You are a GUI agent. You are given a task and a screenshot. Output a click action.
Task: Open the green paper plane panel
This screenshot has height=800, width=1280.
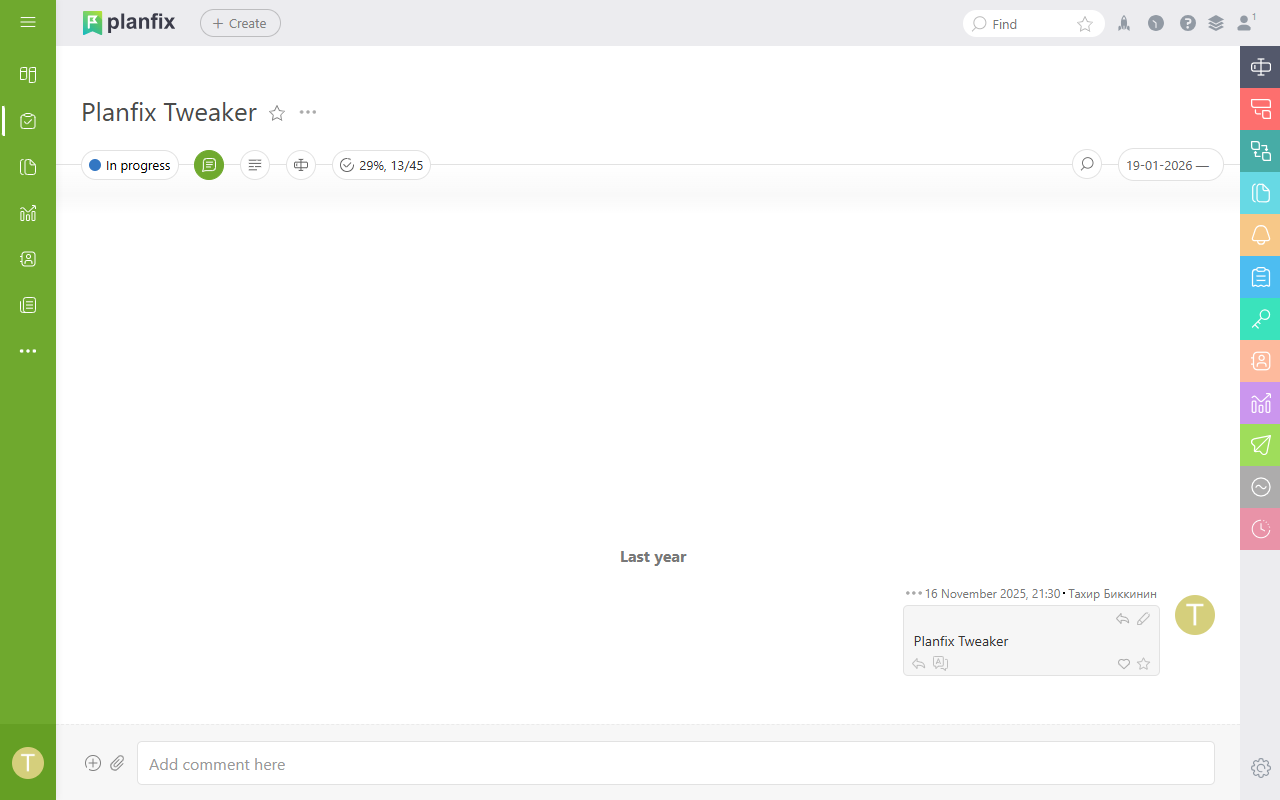(x=1260, y=445)
